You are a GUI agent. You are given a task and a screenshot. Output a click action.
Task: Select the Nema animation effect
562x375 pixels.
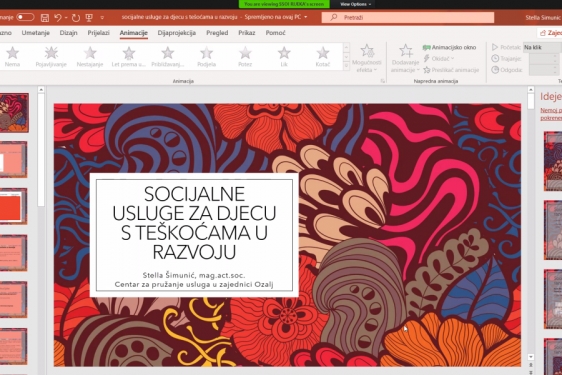[x=13, y=57]
